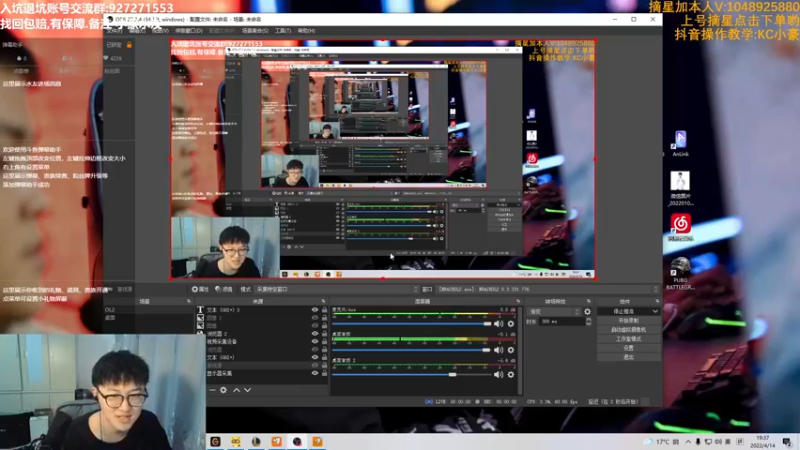Open the 场景集合(S) menu

pos(255,31)
